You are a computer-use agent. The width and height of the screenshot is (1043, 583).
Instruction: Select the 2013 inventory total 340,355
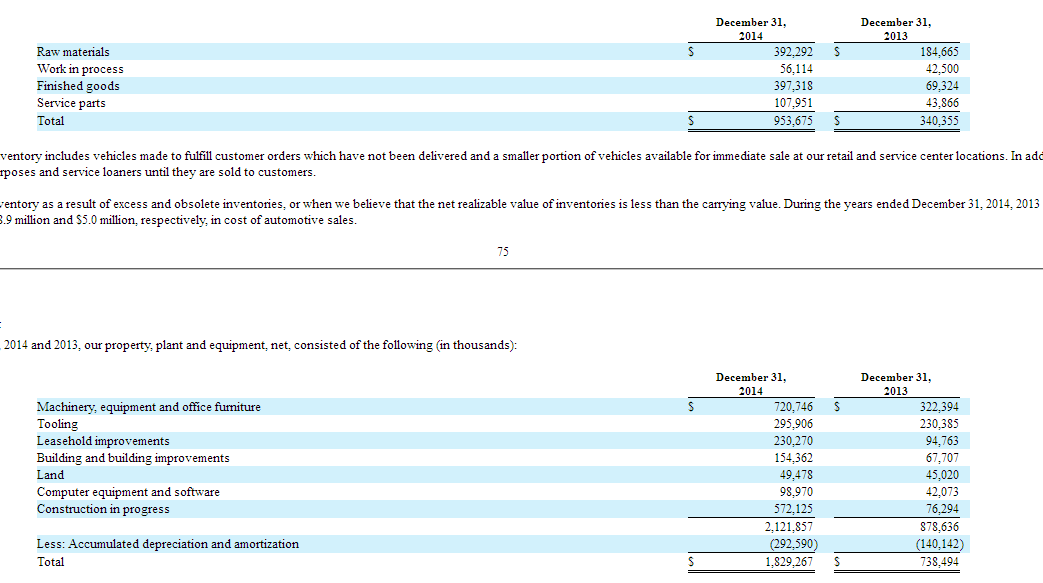(x=938, y=121)
